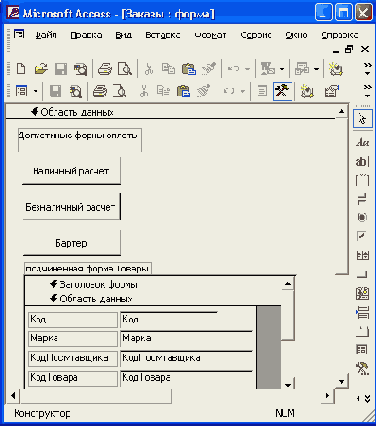Screen dimensions: 376x426
Task: Click the Paste clipboard icon in top toolbar row
Action: pos(189,69)
